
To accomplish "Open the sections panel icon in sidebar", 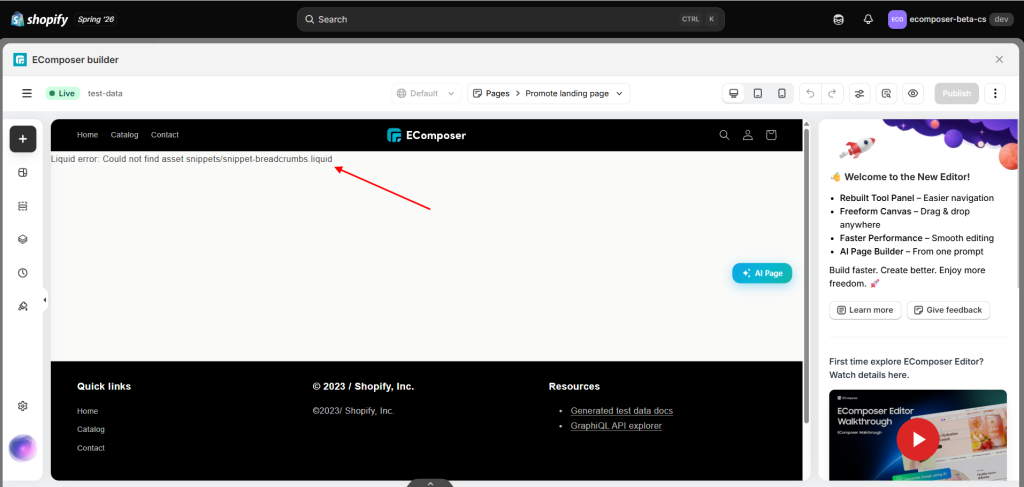I will tap(23, 206).
